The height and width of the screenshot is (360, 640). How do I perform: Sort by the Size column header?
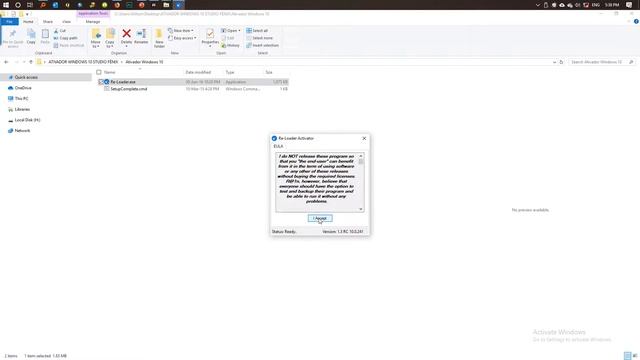point(269,72)
